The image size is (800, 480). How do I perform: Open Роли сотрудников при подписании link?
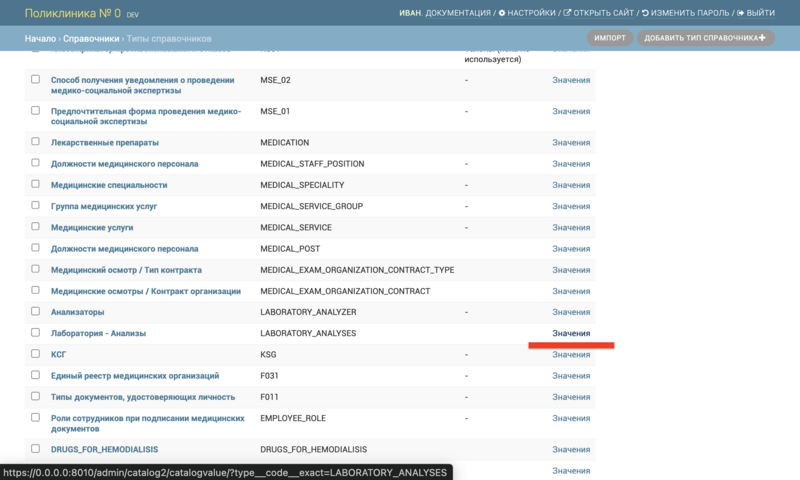tap(147, 423)
